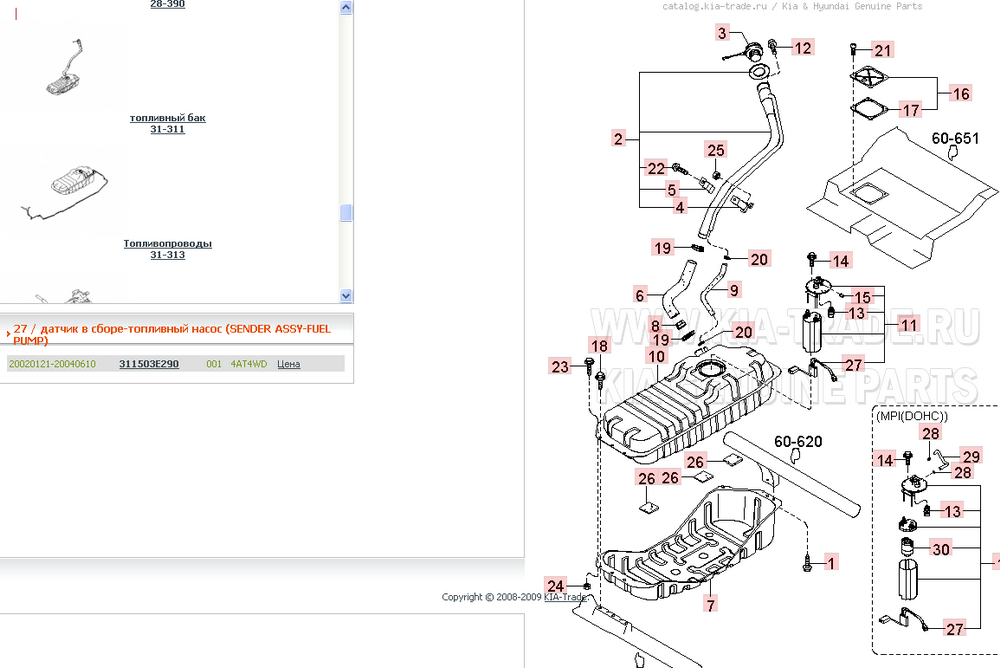The image size is (1000, 668).
Task: Click the Цена price link
Action: click(x=288, y=364)
